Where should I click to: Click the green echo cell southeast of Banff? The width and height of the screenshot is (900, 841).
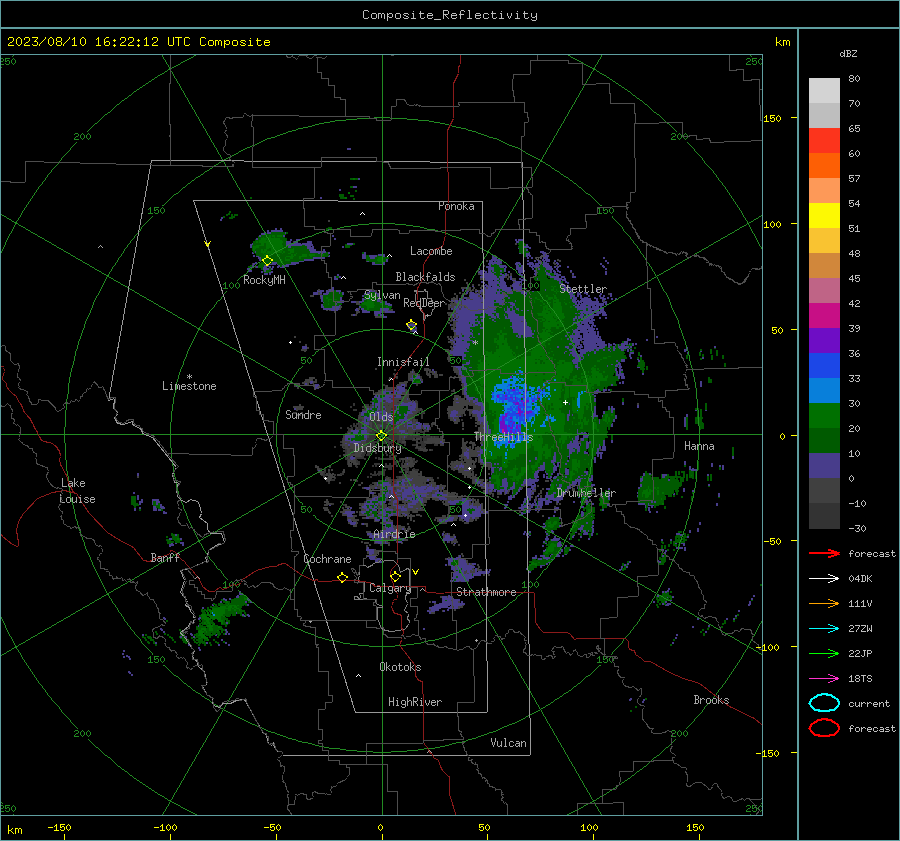219,618
